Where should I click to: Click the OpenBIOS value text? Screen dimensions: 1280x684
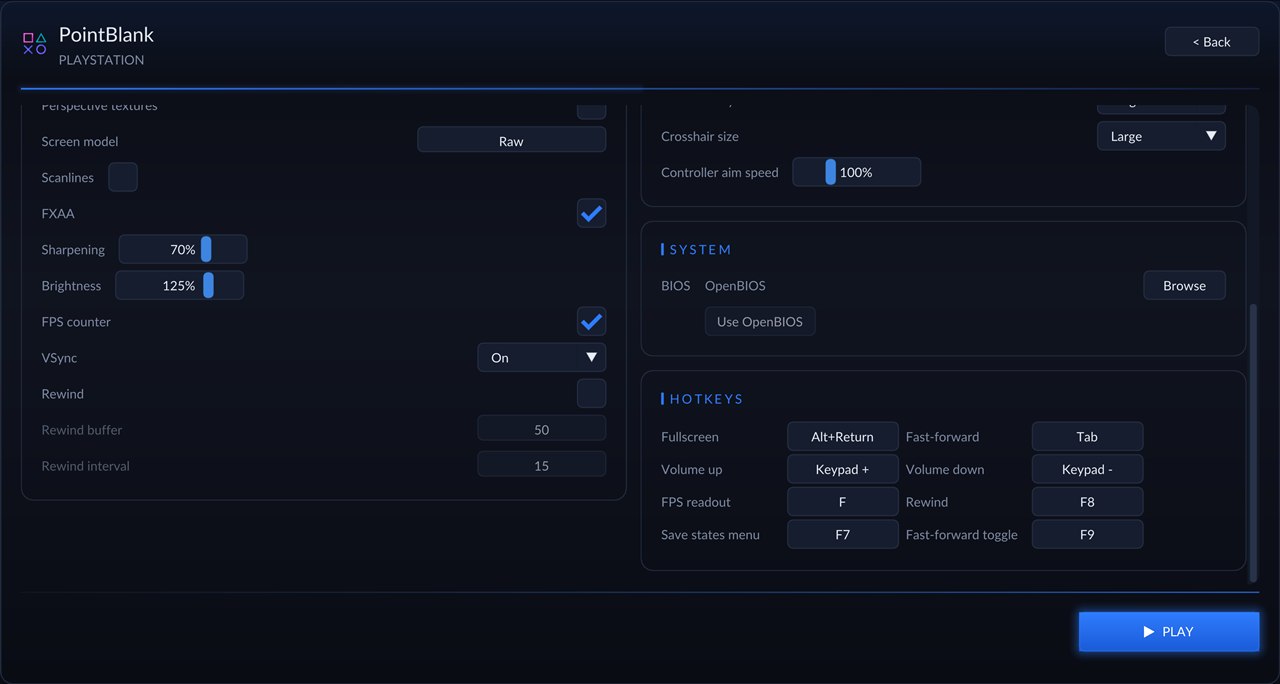[735, 285]
